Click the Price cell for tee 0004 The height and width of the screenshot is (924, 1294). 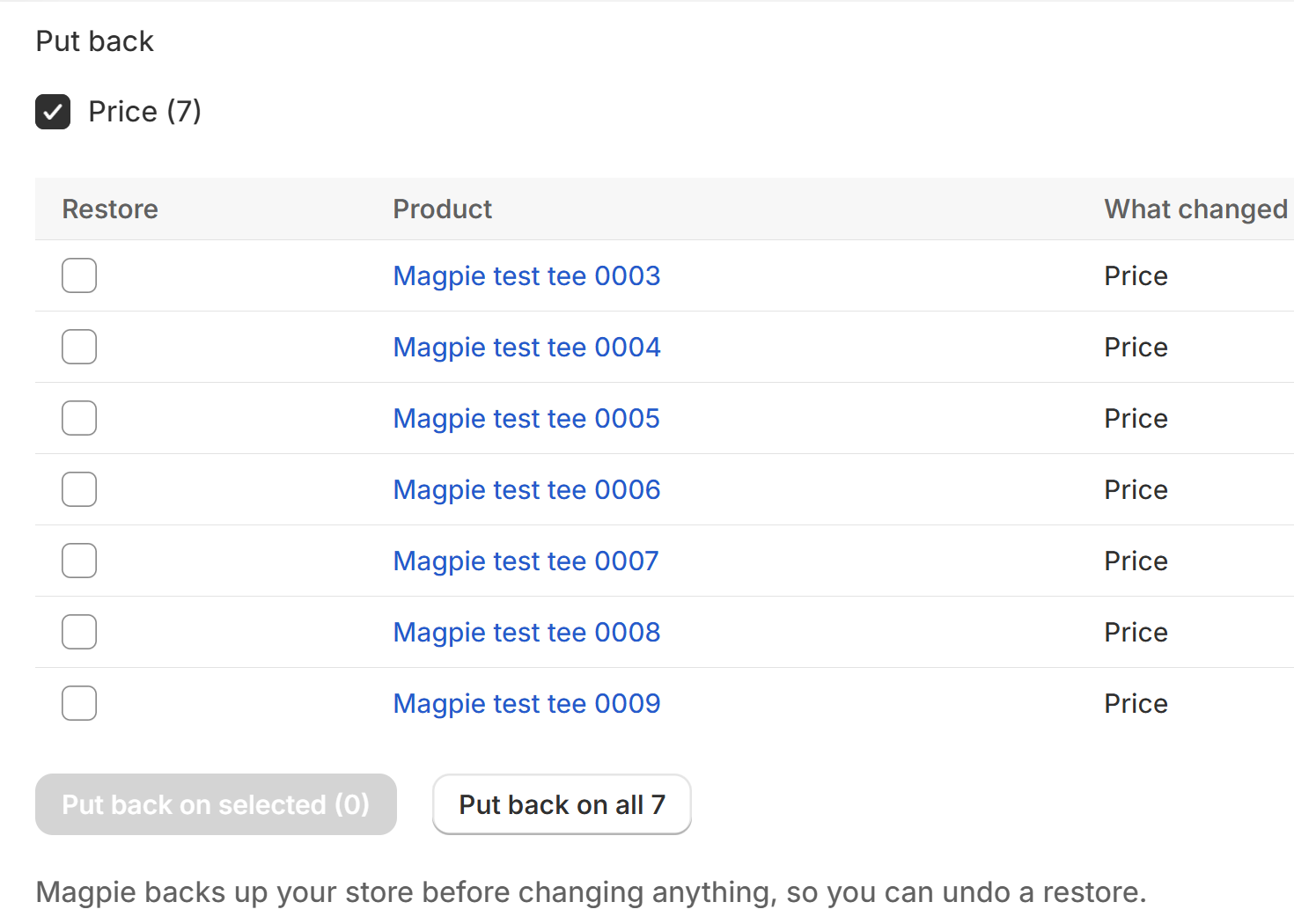tap(1136, 348)
